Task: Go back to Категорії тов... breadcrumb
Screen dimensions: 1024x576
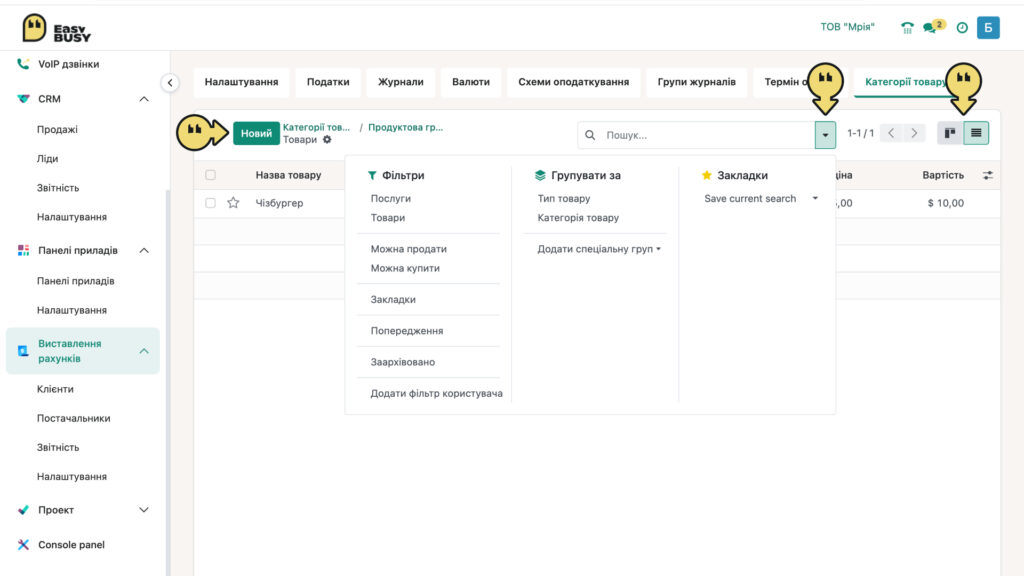Action: 316,127
